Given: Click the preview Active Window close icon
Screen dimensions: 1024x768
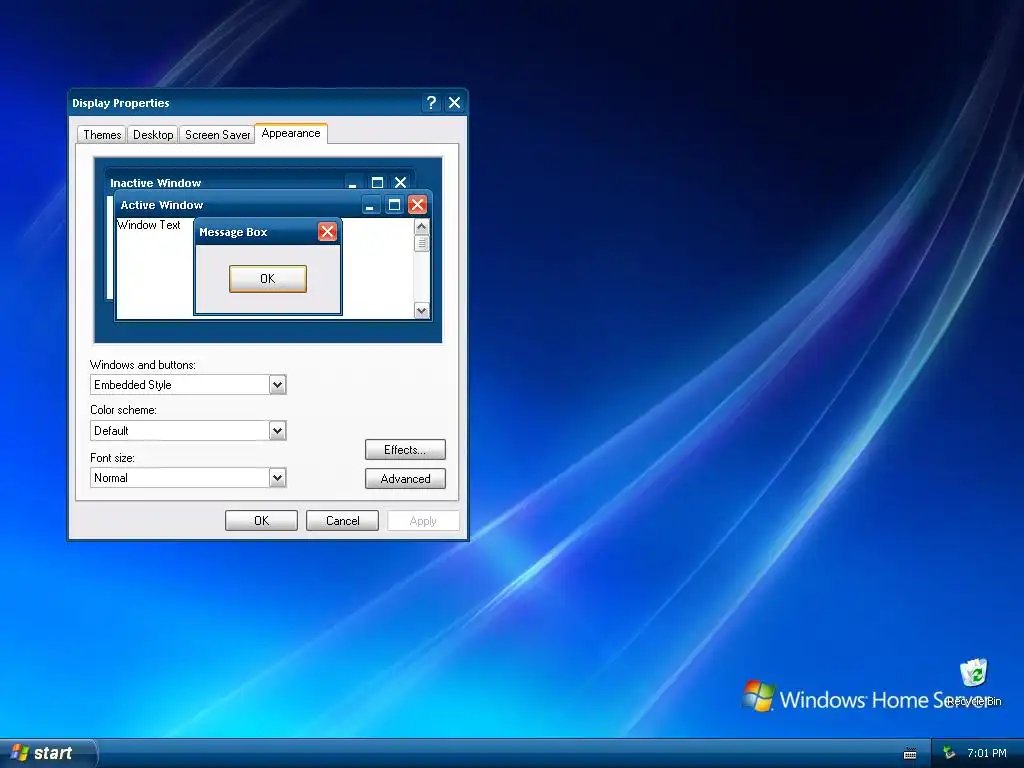Looking at the screenshot, I should tap(417, 205).
